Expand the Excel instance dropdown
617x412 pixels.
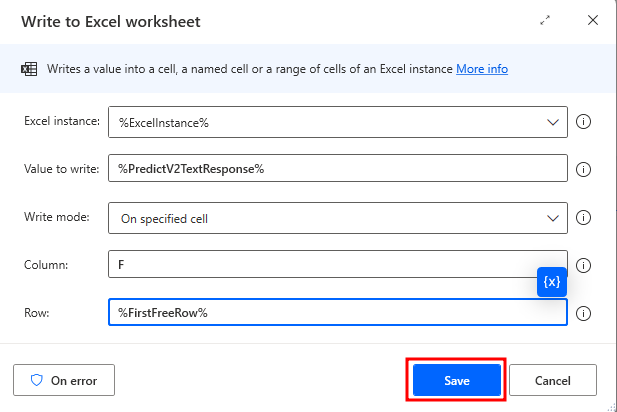(553, 122)
